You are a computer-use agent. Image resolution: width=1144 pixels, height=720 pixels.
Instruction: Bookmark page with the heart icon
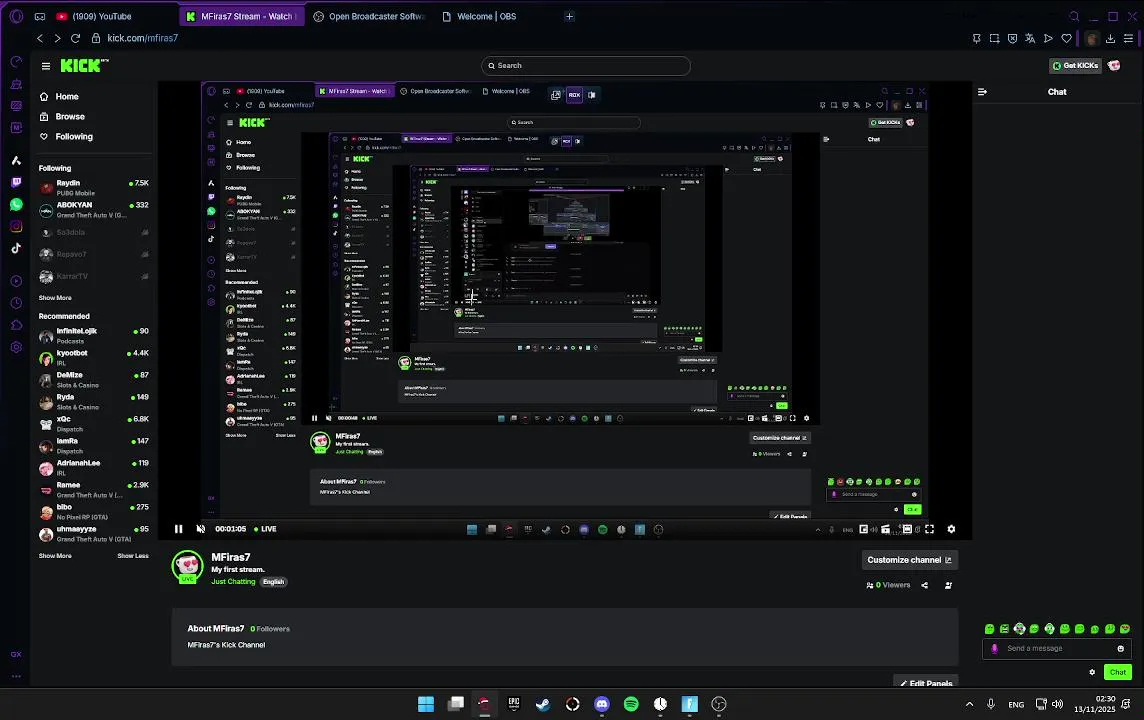pyautogui.click(x=1067, y=38)
